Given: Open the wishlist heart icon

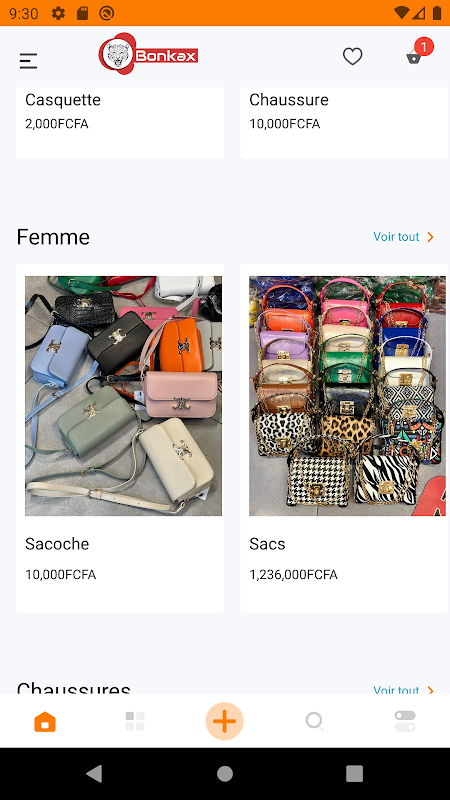Looking at the screenshot, I should [352, 56].
